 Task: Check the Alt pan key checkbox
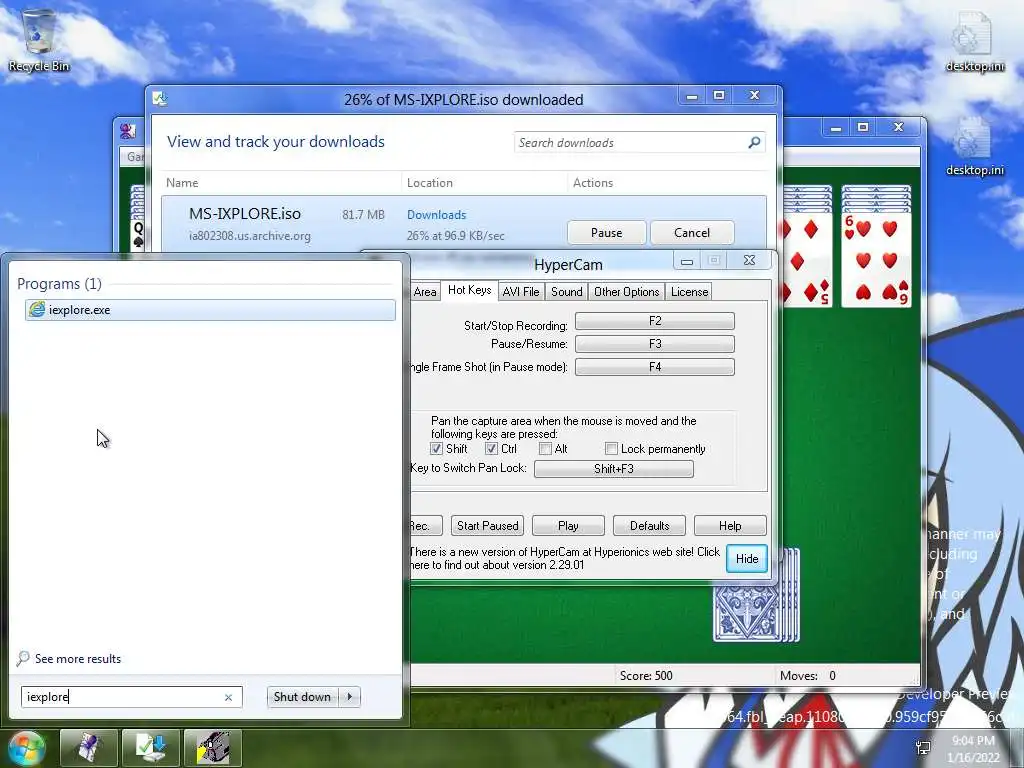[545, 449]
